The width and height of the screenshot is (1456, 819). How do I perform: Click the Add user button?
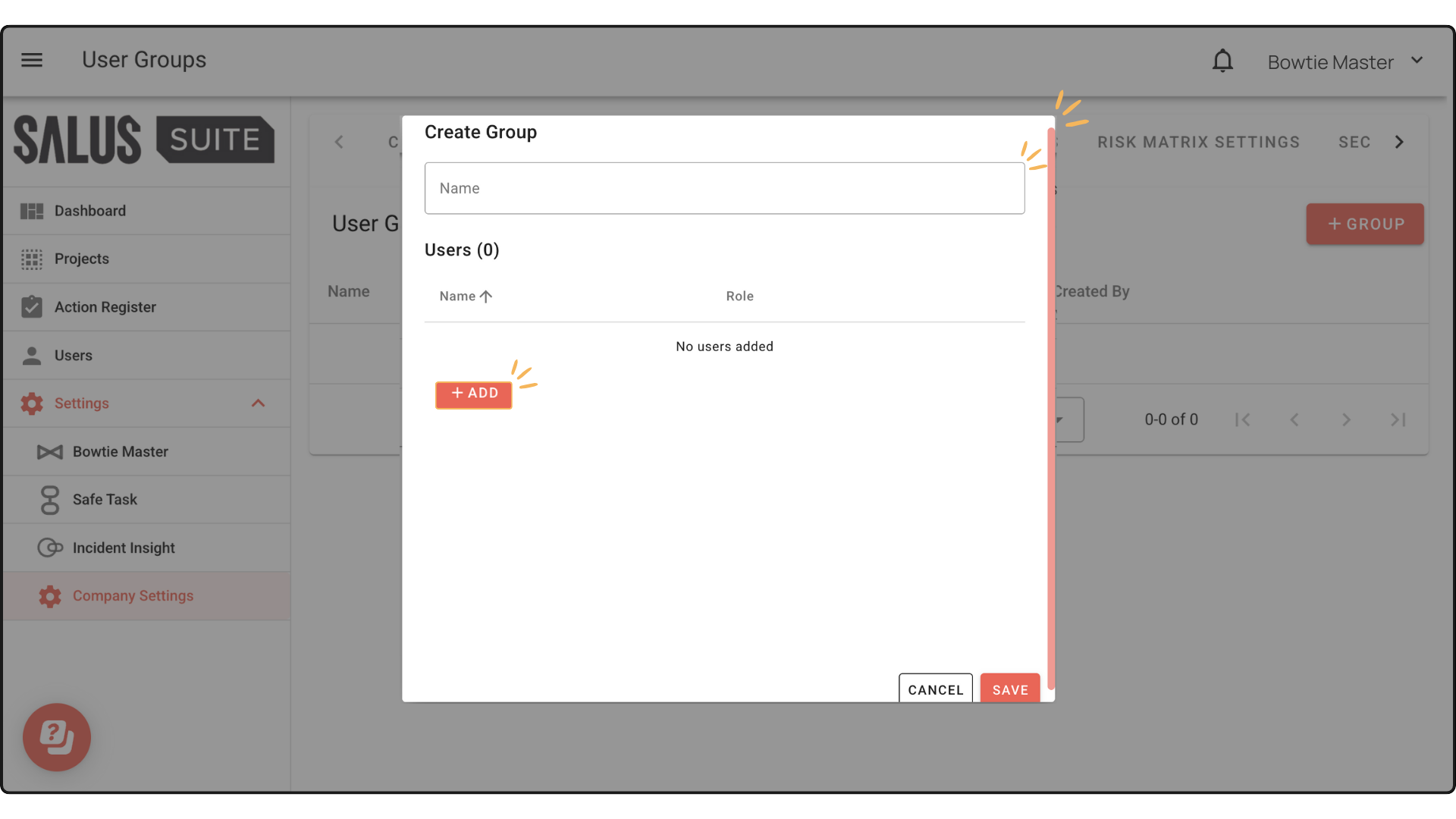(x=474, y=394)
